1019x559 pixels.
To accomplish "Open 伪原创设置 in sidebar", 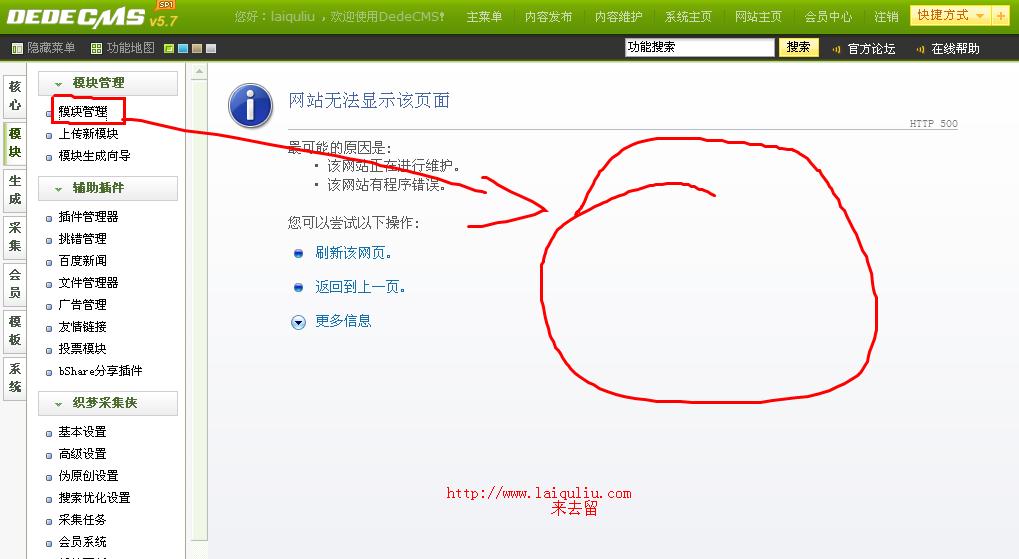I will pyautogui.click(x=88, y=476).
